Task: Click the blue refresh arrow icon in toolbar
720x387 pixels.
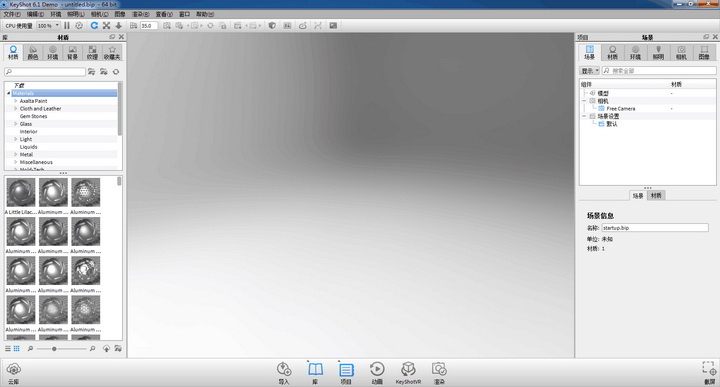Action: click(94, 26)
